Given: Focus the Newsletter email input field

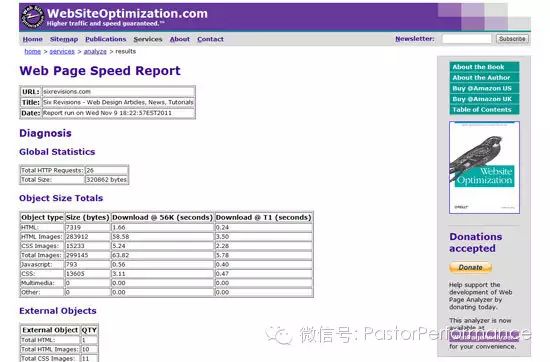Looking at the screenshot, I should coord(467,39).
